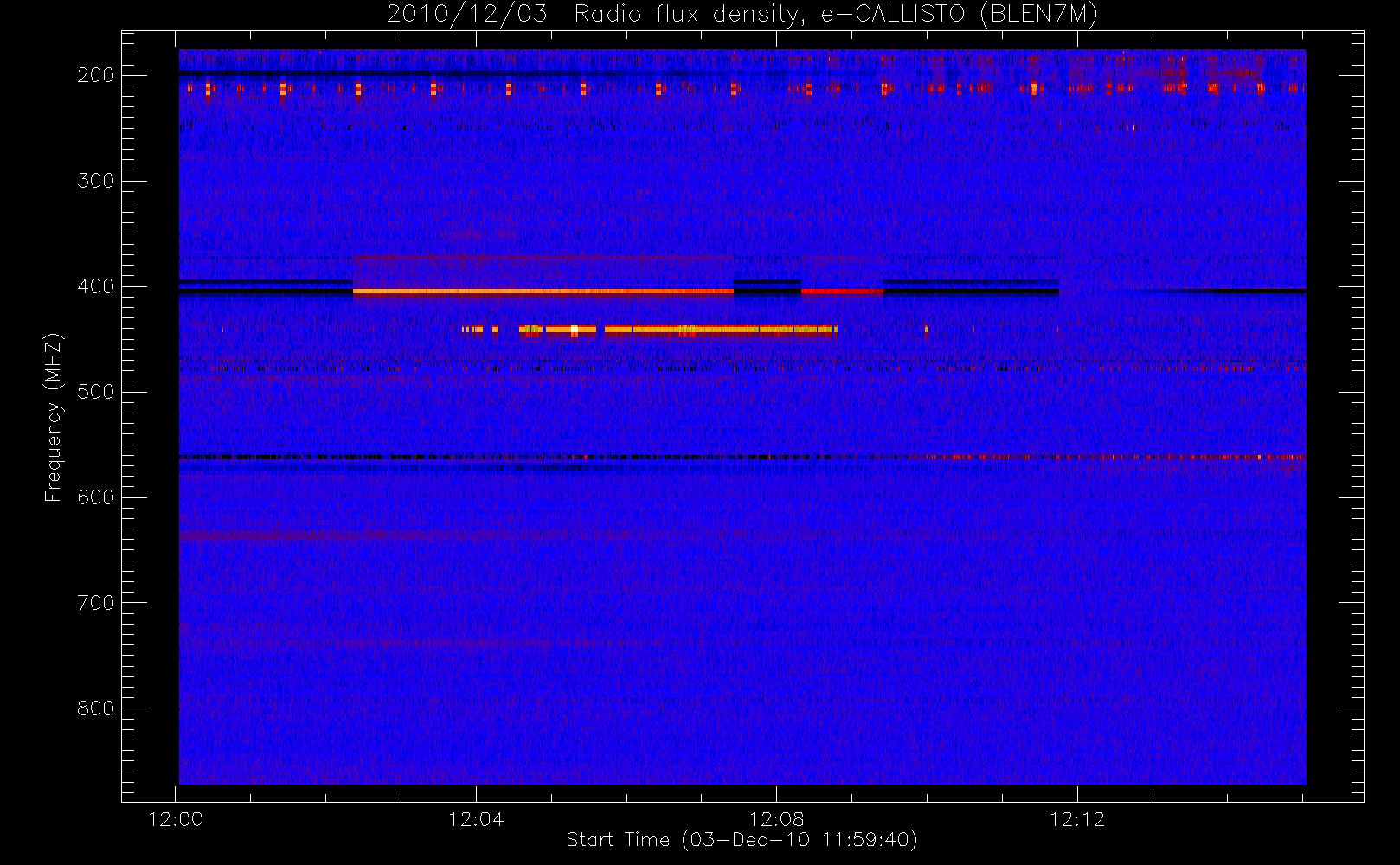The width and height of the screenshot is (1400, 865).
Task: Click the plot title "Radio flux density, e-CALLISTO (BLEN7M)"
Action: click(x=836, y=15)
